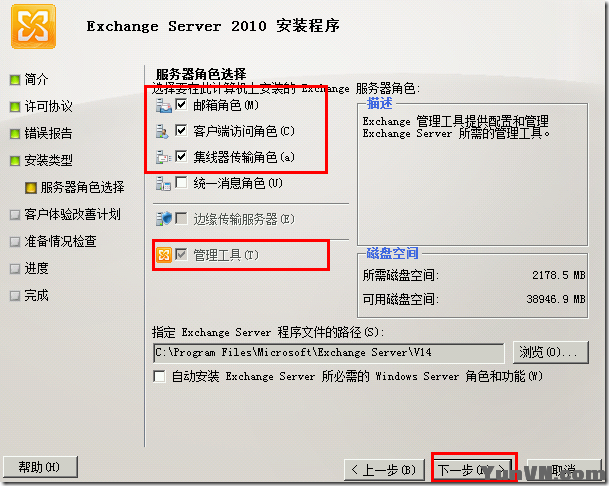Viewport: 609px width, 486px height.
Task: Click the Exchange Server 2010 logo icon
Action: 33,26
